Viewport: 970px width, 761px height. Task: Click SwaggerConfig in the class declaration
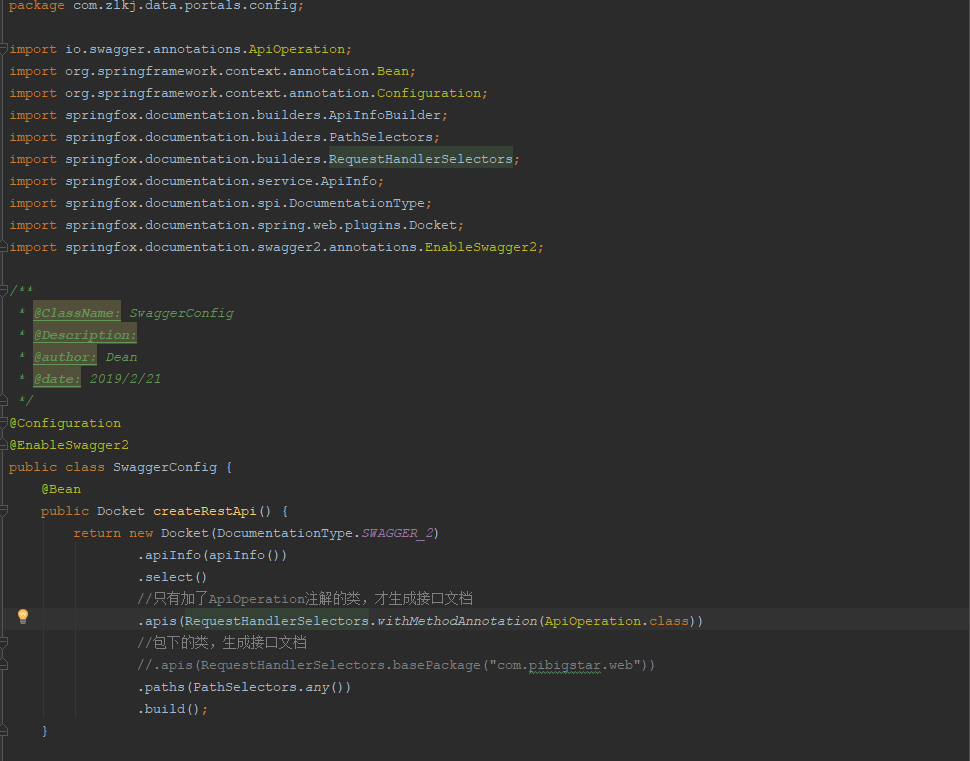coord(165,467)
